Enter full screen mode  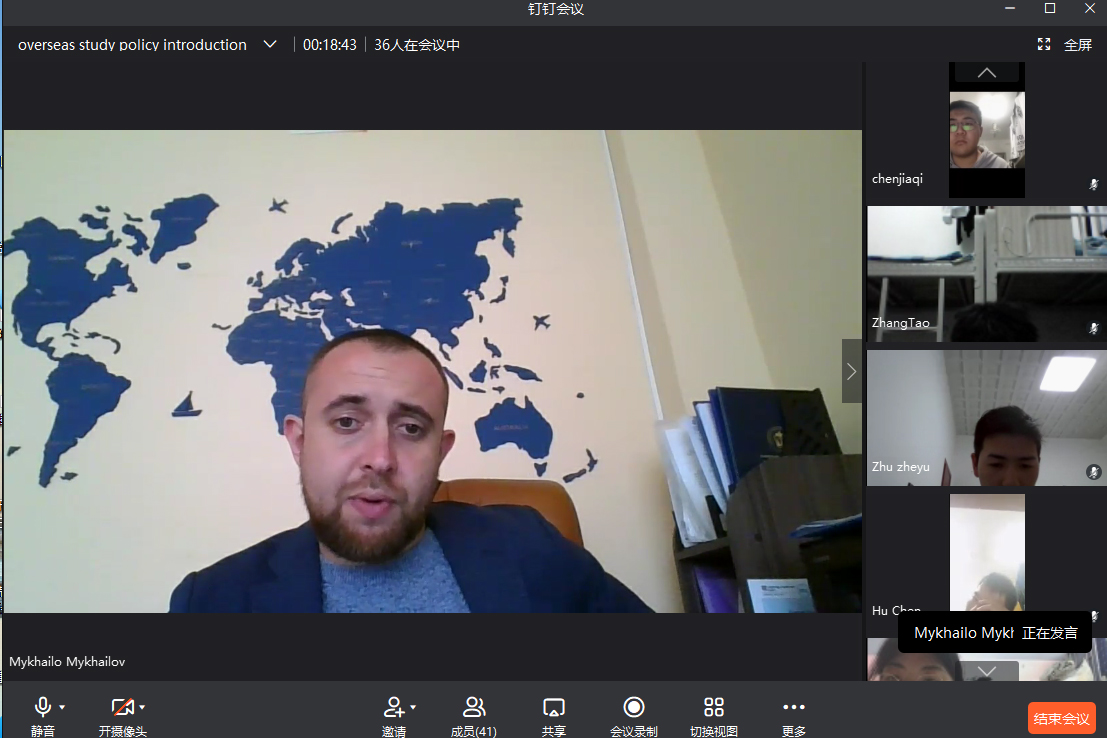click(1066, 45)
